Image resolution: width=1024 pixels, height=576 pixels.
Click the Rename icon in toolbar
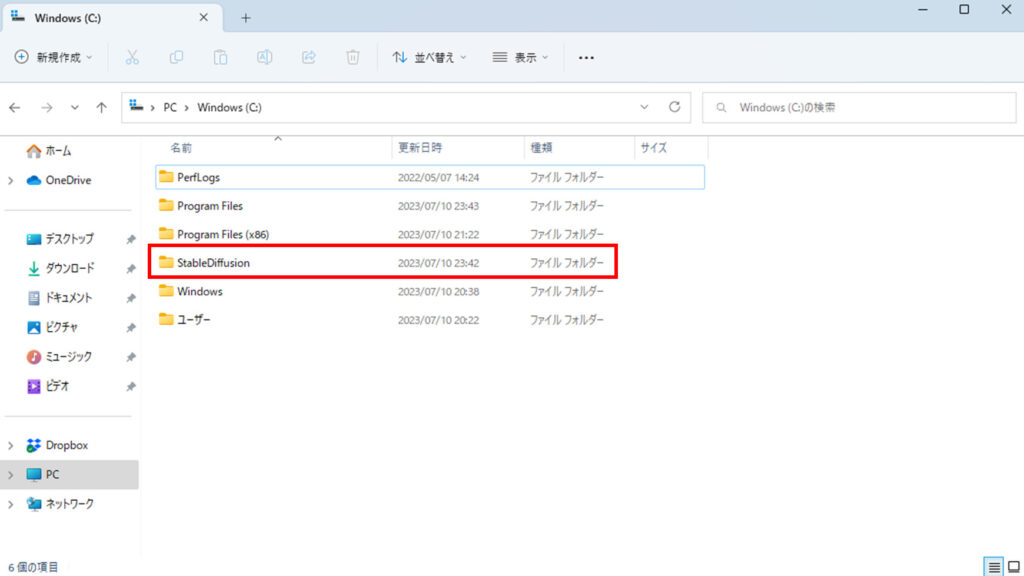point(265,57)
